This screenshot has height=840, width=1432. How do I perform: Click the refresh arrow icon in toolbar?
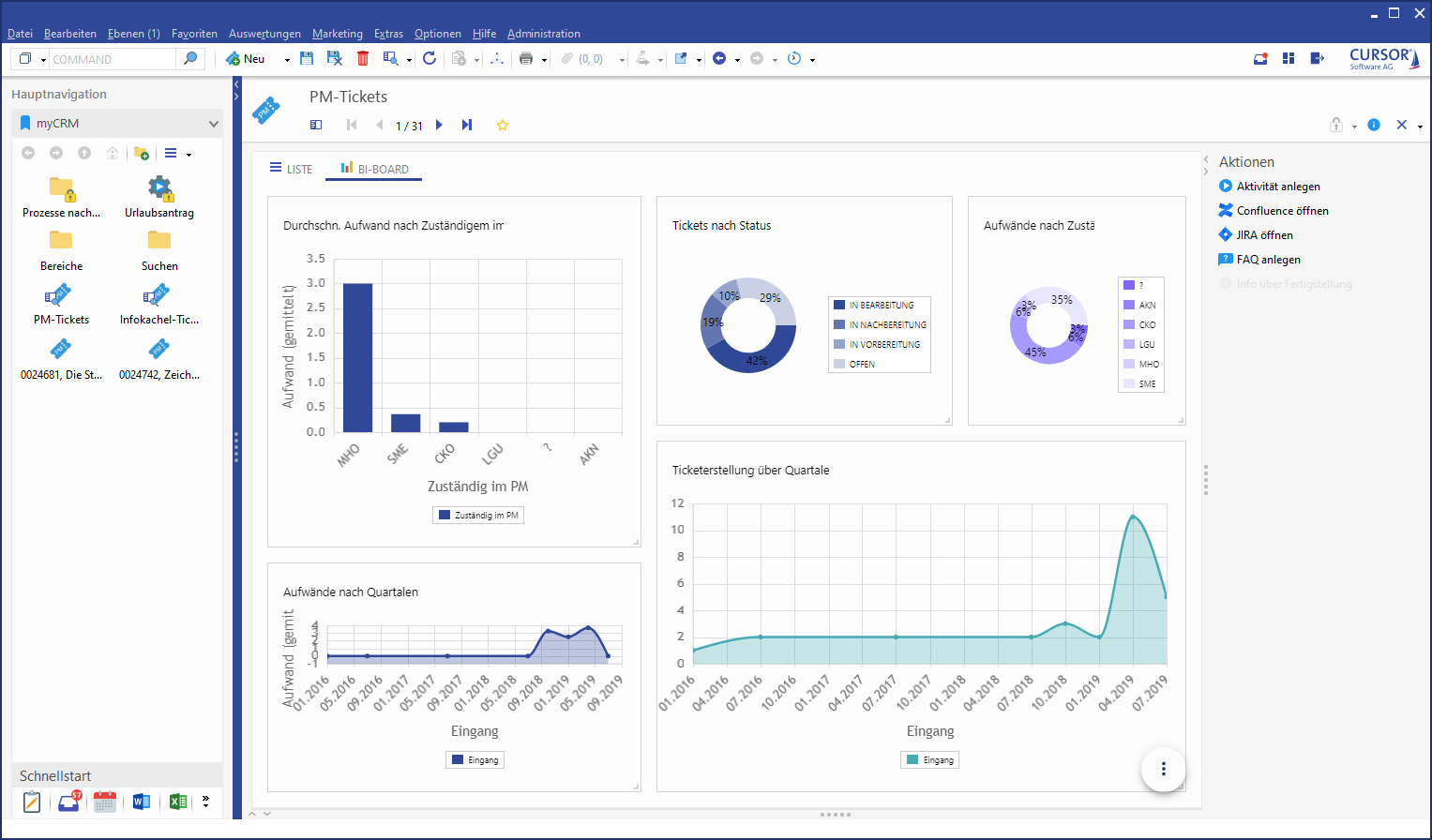pos(430,58)
